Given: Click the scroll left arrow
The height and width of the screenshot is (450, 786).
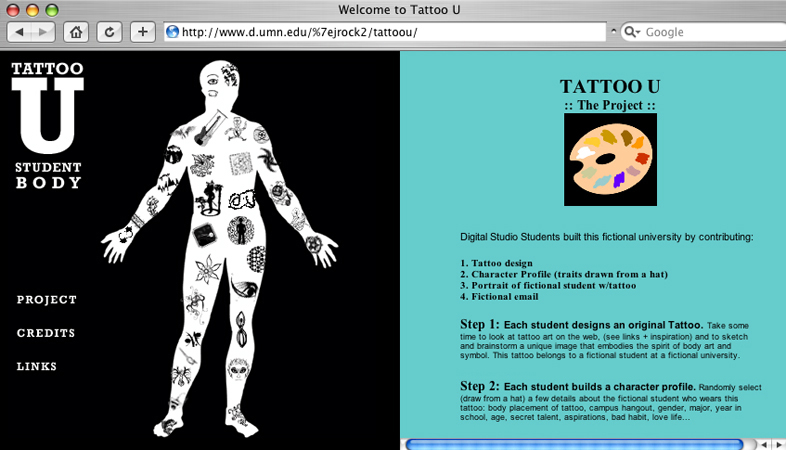Looking at the screenshot, I should (x=762, y=443).
